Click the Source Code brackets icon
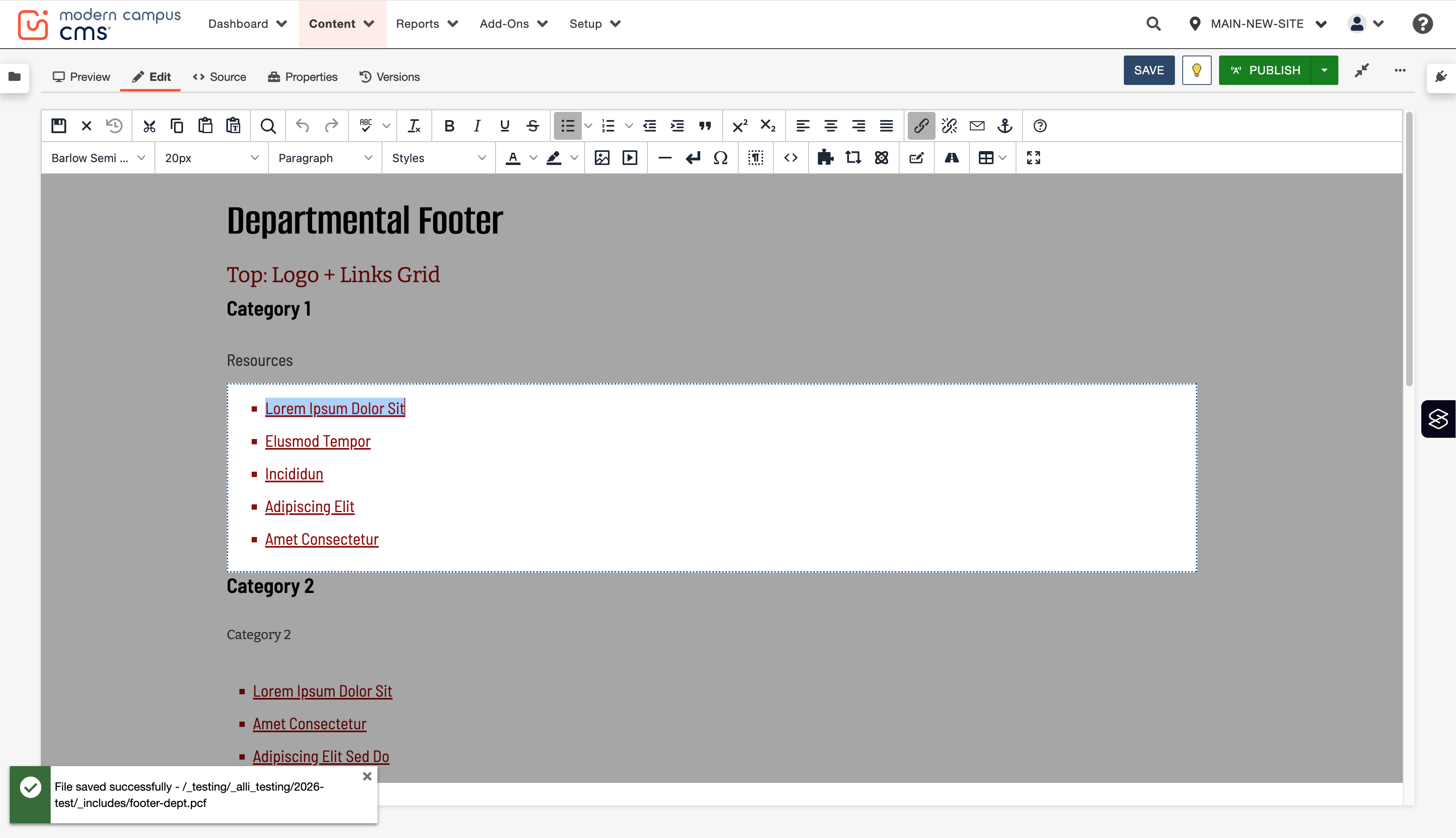The height and width of the screenshot is (838, 1456). [x=791, y=158]
